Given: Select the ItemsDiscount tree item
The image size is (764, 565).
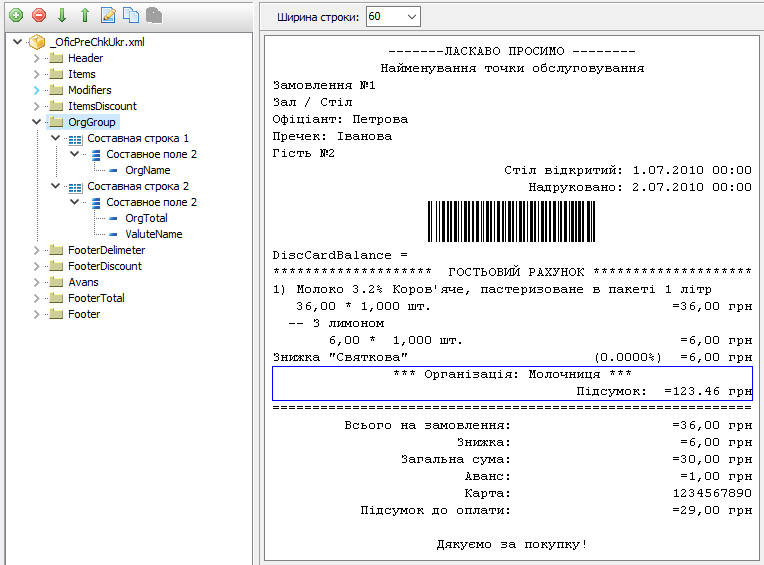Looking at the screenshot, I should pos(102,106).
